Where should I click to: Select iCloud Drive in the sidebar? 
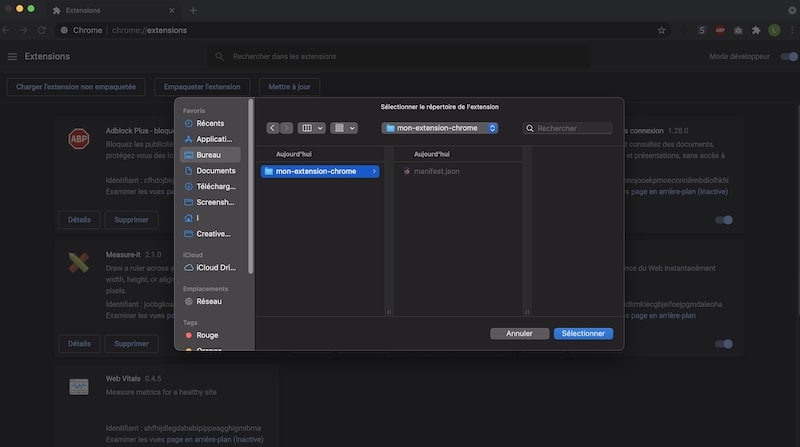[x=214, y=267]
